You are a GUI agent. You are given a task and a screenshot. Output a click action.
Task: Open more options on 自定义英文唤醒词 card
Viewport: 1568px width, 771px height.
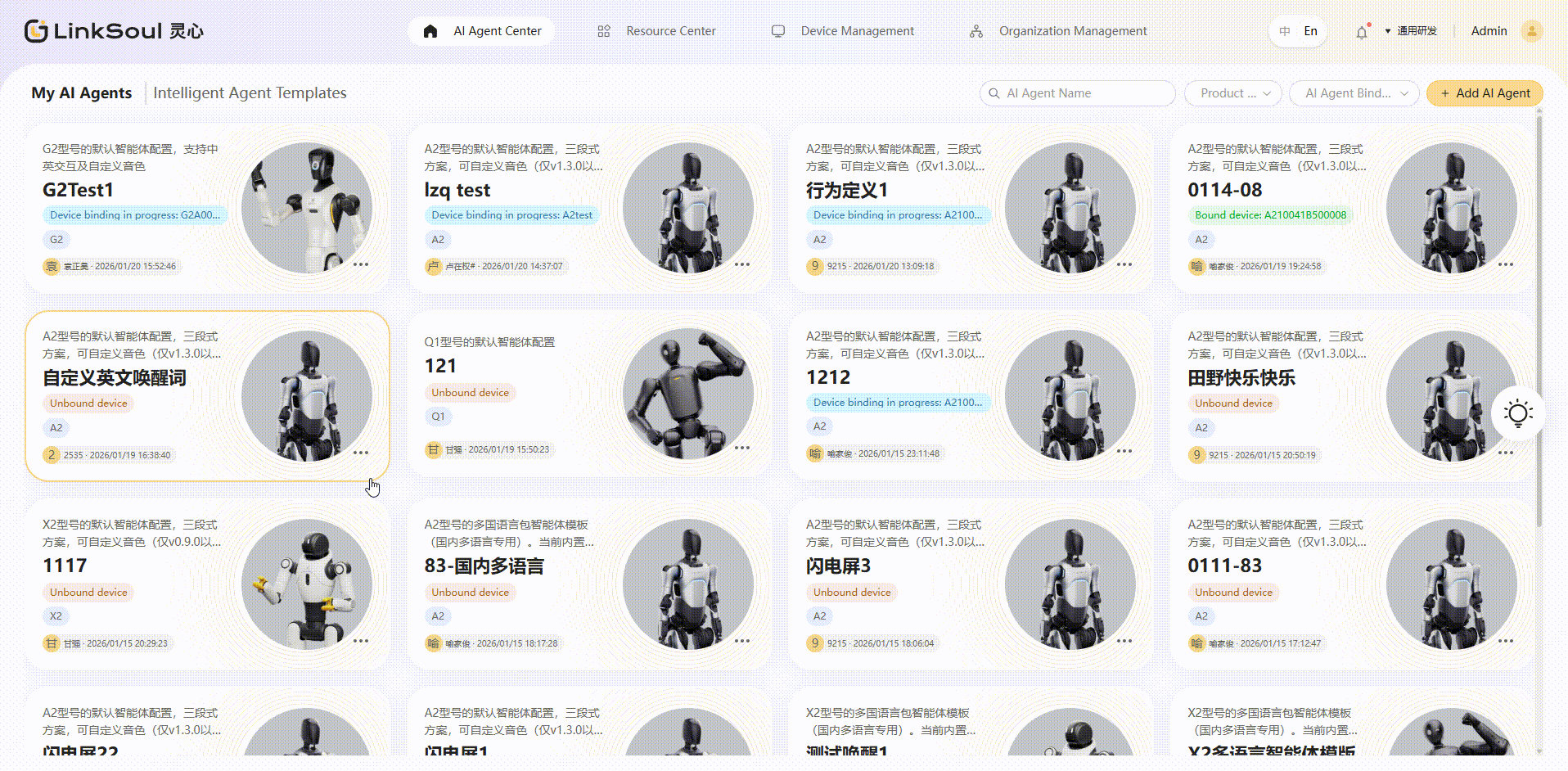(x=361, y=452)
